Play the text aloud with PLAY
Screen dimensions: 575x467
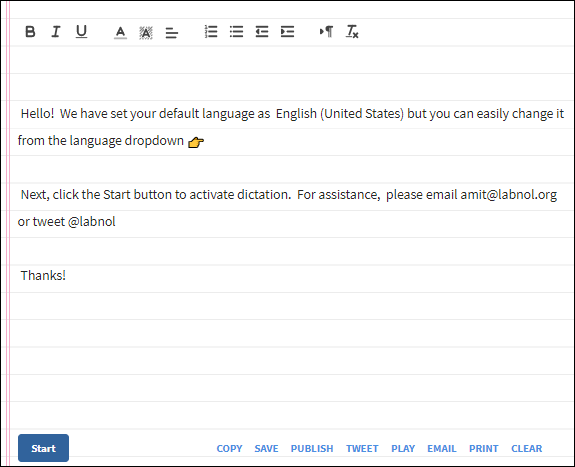point(403,449)
